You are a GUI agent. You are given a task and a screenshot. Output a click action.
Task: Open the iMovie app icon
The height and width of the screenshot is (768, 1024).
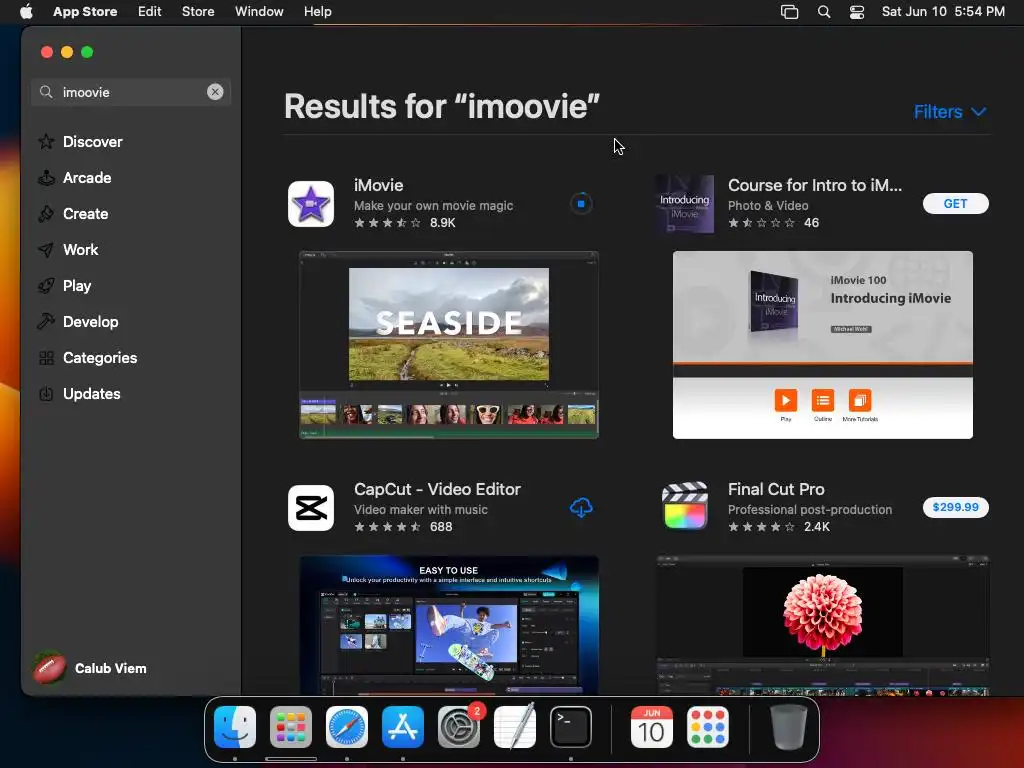311,204
